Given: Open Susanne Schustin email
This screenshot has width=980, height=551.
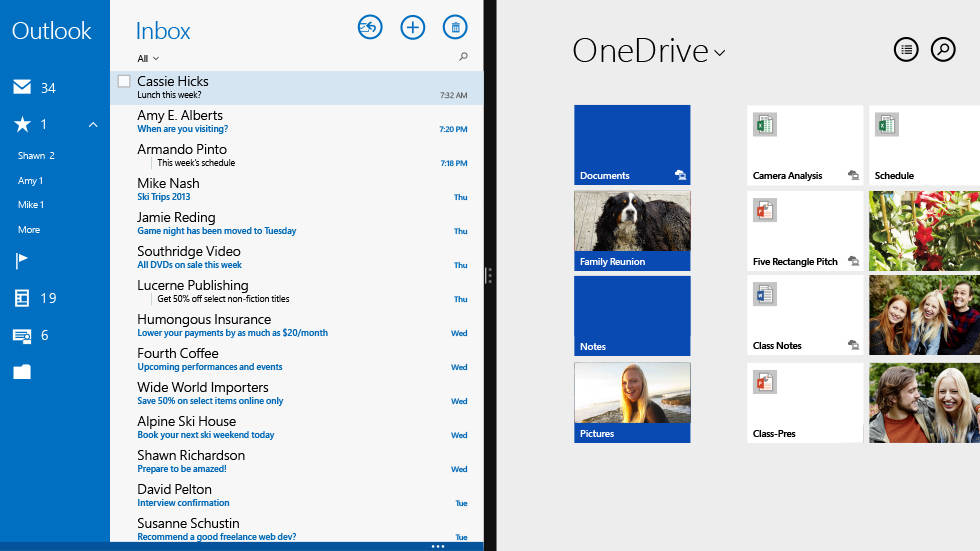Looking at the screenshot, I should (x=297, y=529).
